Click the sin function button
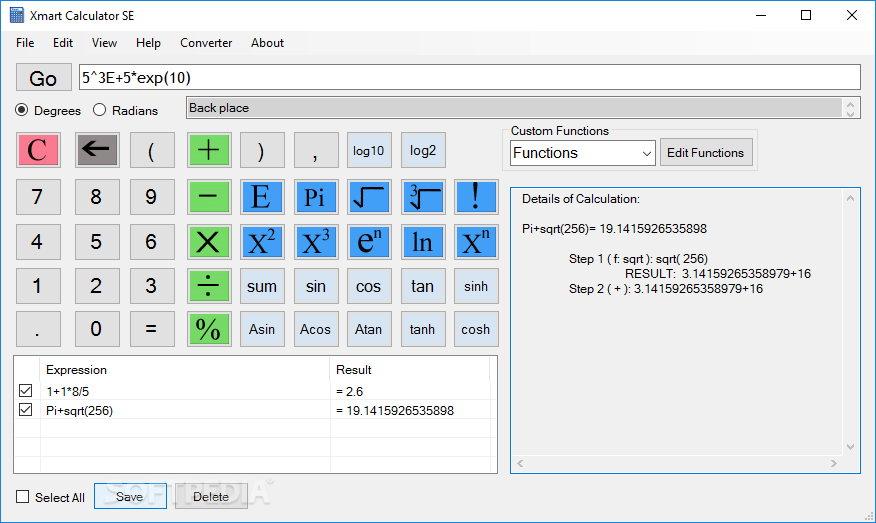The image size is (876, 523). pos(316,286)
